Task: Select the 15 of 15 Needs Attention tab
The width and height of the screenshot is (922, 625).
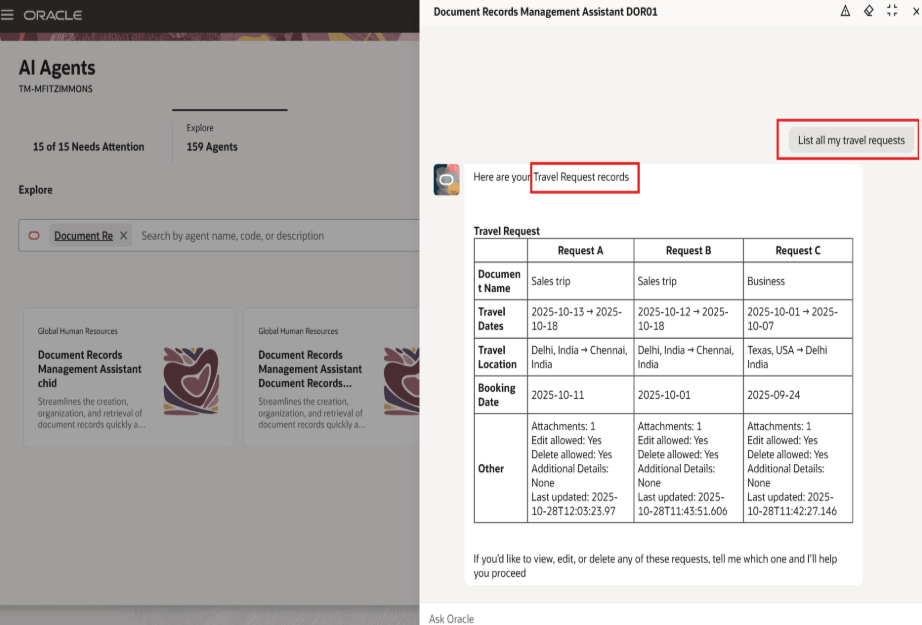Action: point(88,147)
